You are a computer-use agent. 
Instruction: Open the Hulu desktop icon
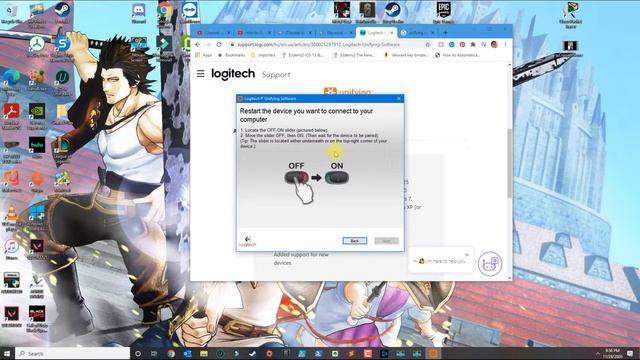37,148
